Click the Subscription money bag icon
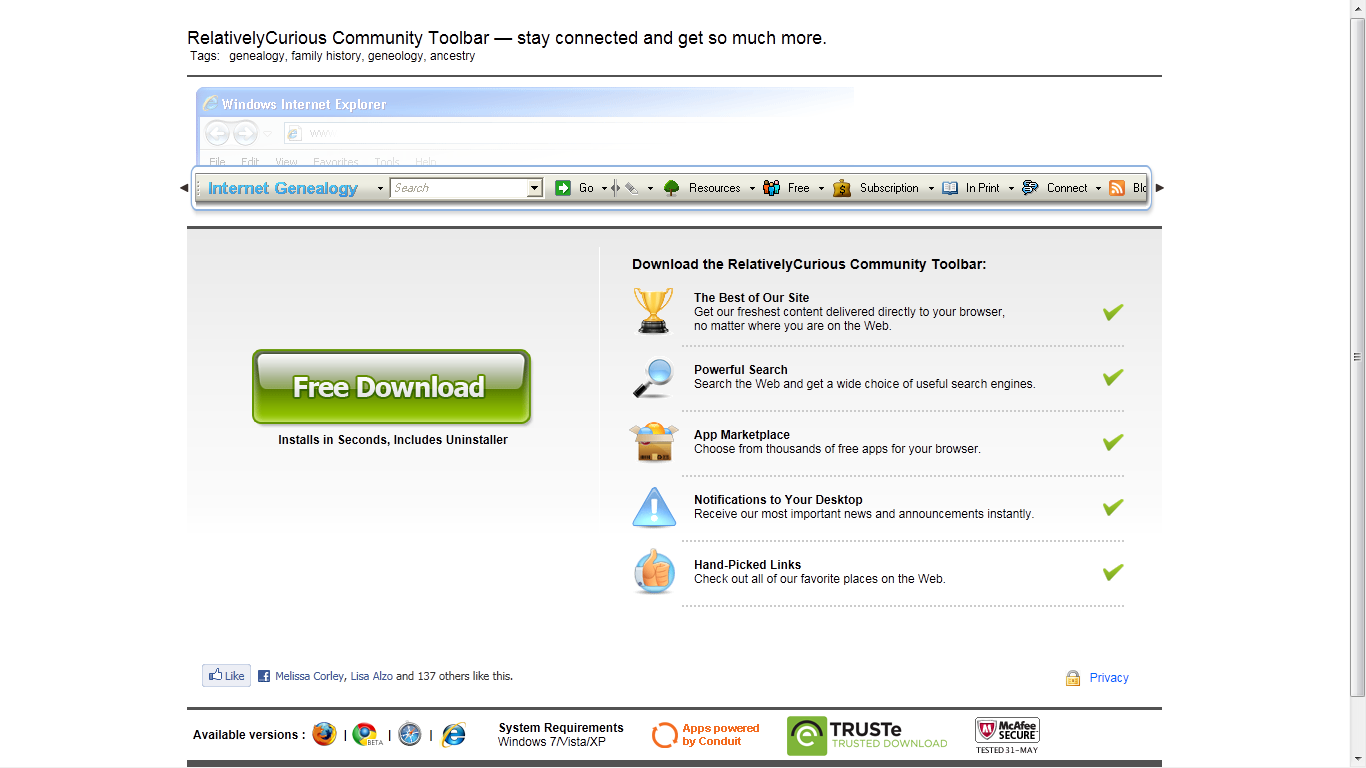 (x=842, y=188)
